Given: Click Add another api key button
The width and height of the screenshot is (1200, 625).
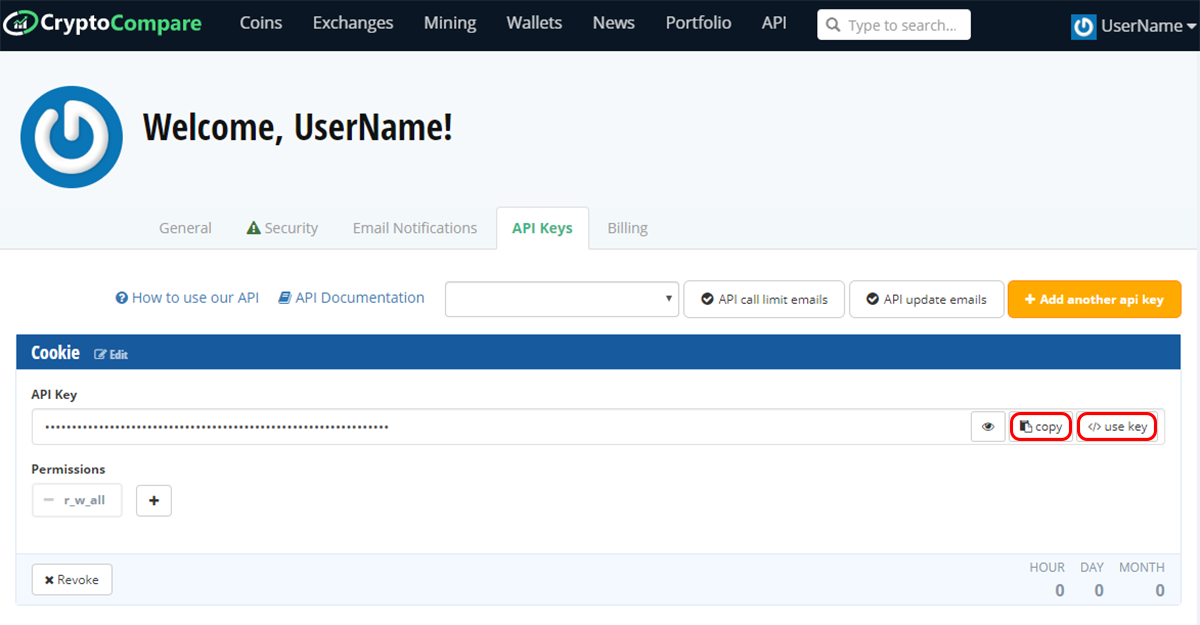Looking at the screenshot, I should tap(1095, 299).
